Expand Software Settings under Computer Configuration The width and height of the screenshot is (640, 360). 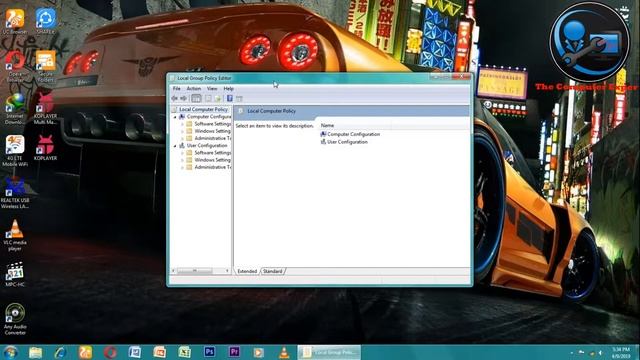coord(182,124)
